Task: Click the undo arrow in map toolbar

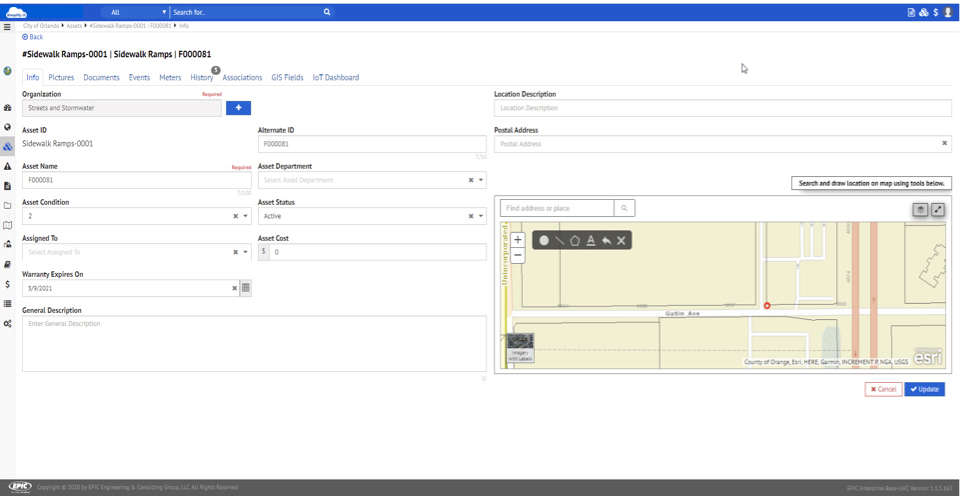Action: click(606, 240)
